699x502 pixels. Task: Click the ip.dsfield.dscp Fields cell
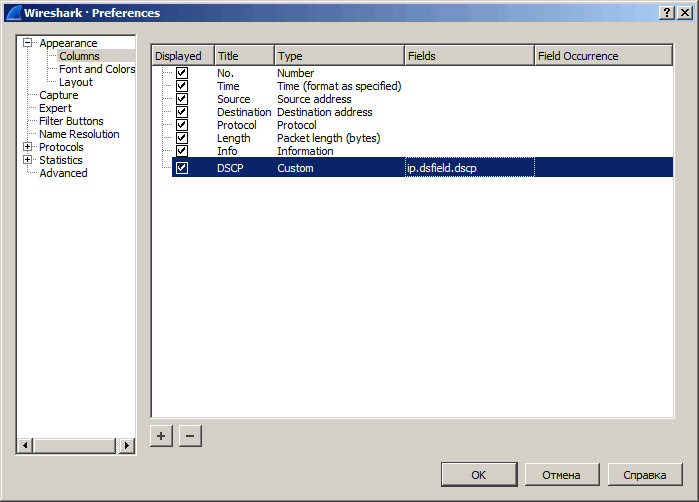469,168
